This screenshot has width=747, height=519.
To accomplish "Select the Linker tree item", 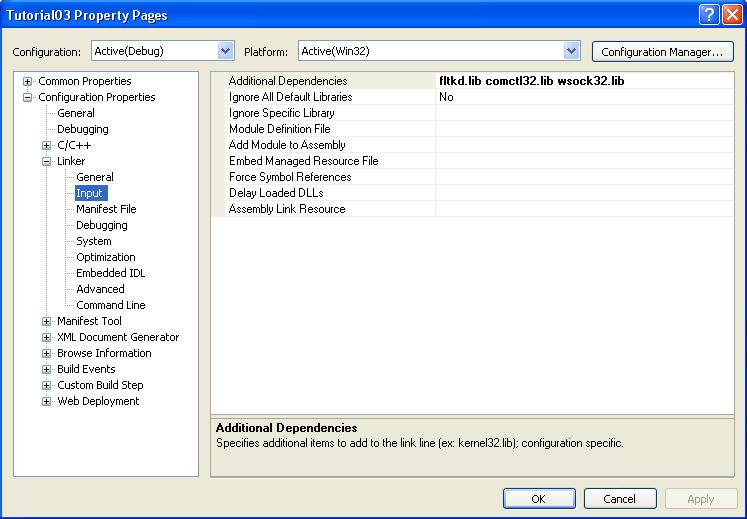I will coord(71,161).
